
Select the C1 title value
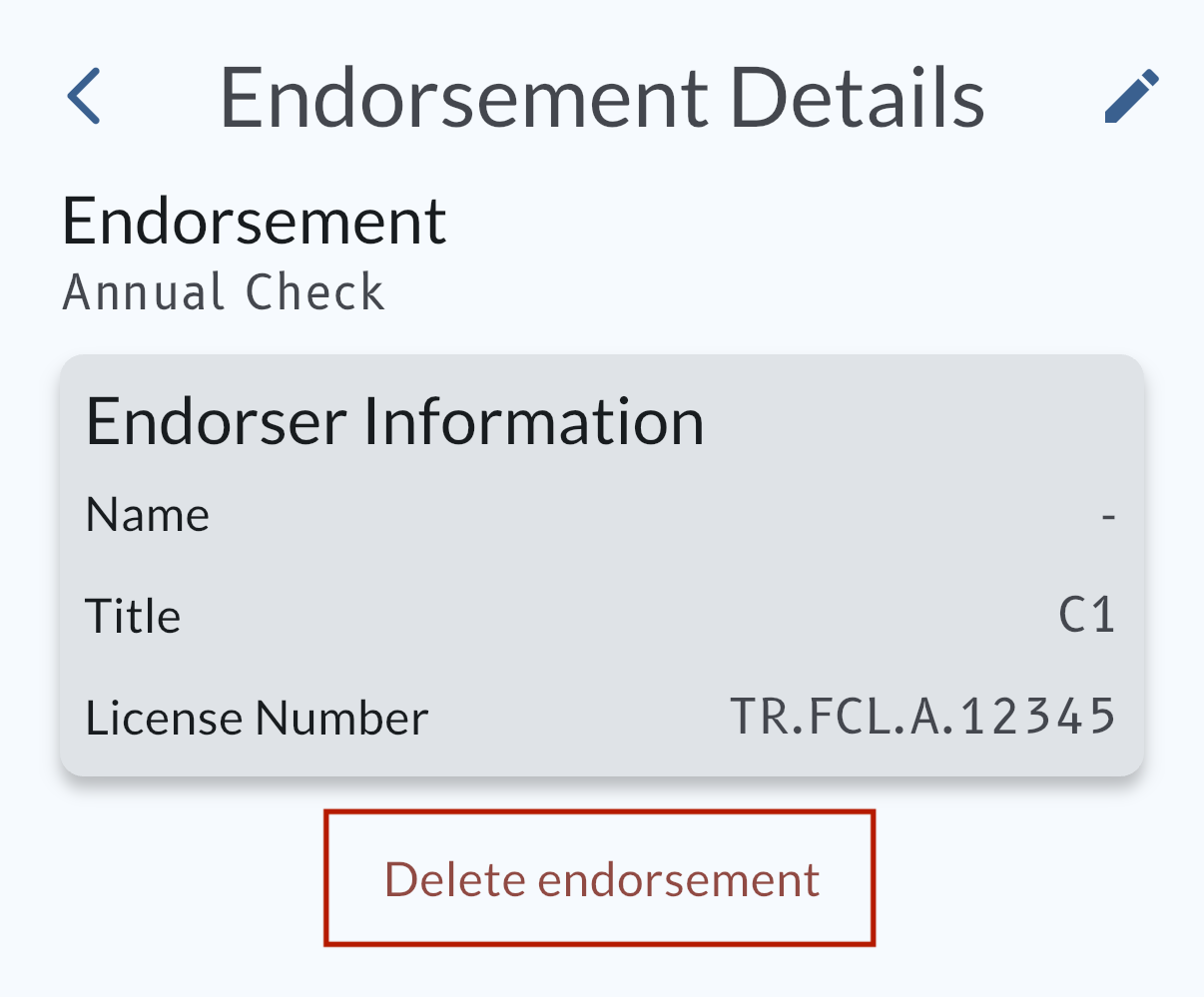[x=1086, y=616]
